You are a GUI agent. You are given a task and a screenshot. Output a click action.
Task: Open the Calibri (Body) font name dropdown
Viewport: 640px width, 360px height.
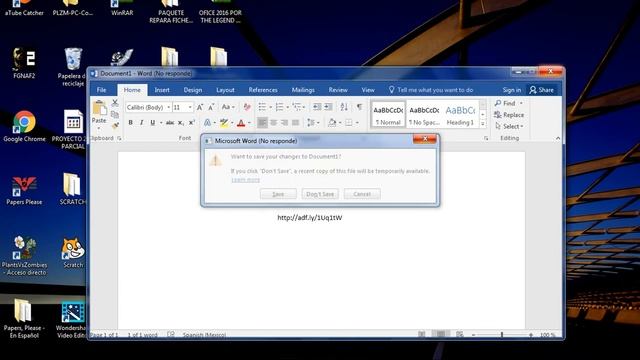pos(169,107)
